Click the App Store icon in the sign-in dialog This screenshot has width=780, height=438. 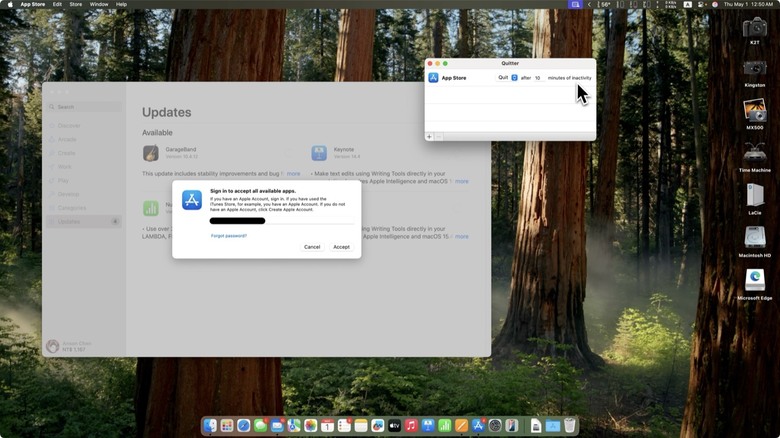coord(192,200)
